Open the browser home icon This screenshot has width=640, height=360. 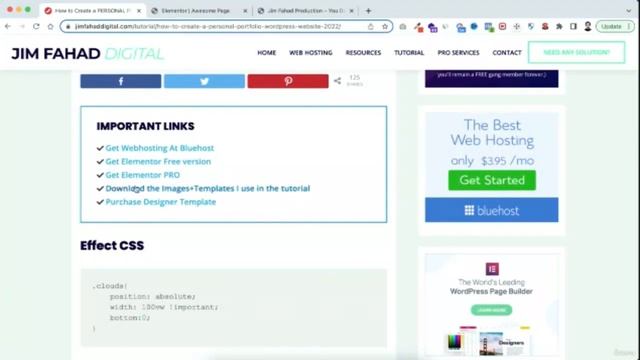point(50,27)
